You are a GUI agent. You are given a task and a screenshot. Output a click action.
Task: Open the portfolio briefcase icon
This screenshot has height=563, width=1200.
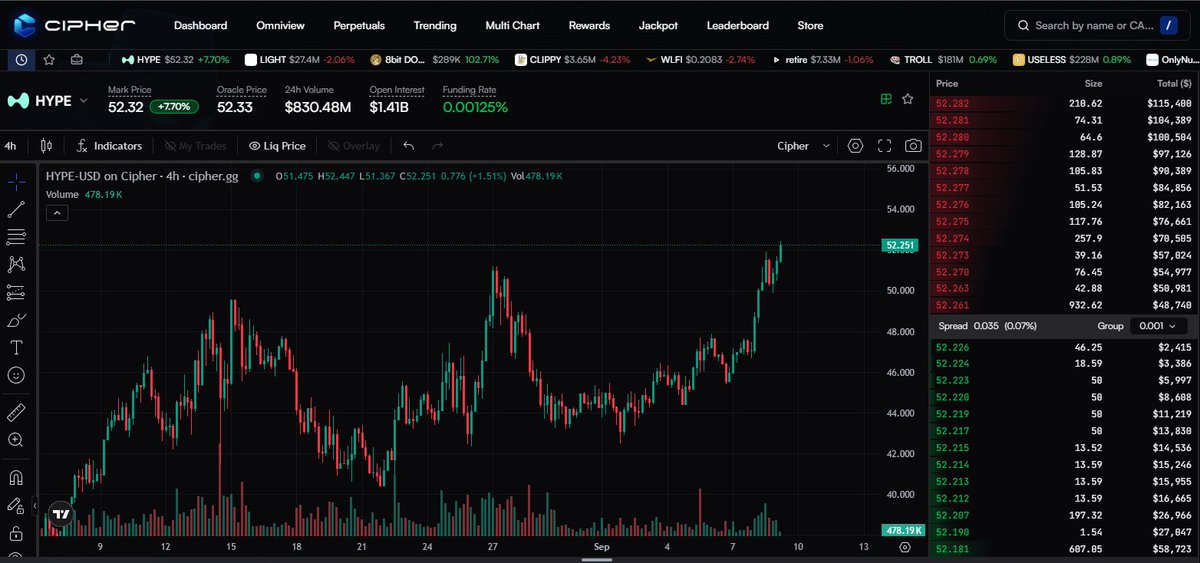[77, 59]
